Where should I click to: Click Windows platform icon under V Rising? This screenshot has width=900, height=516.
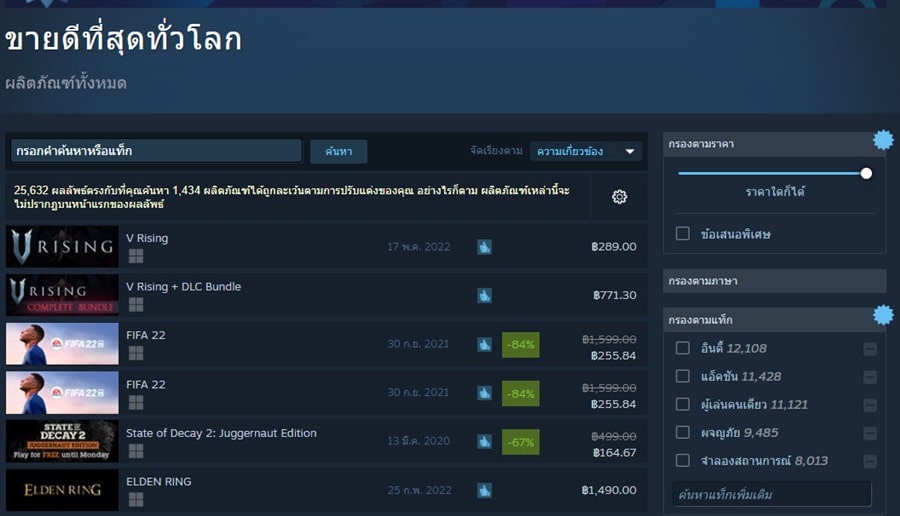[x=136, y=256]
